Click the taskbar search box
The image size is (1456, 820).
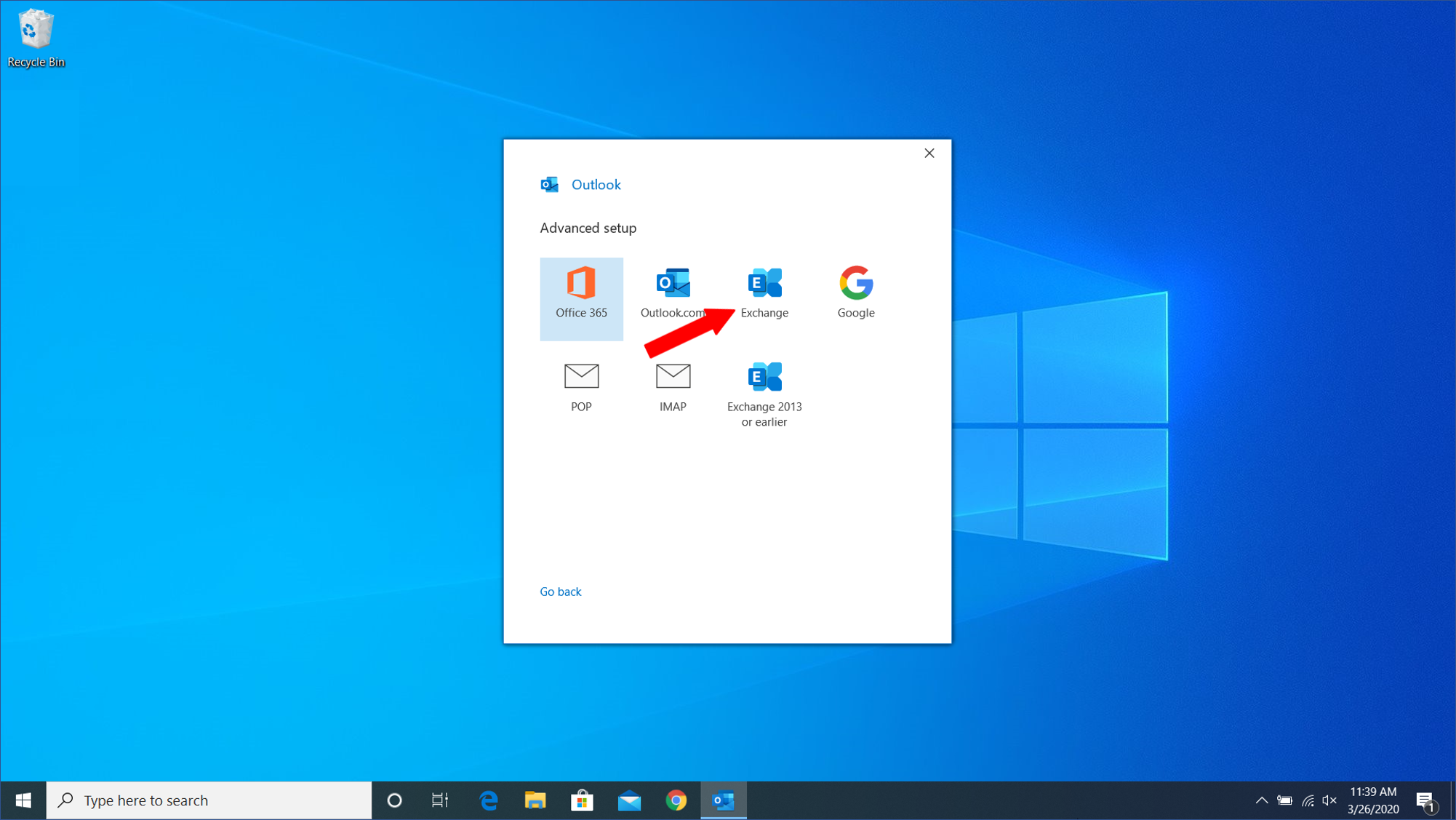coord(209,800)
